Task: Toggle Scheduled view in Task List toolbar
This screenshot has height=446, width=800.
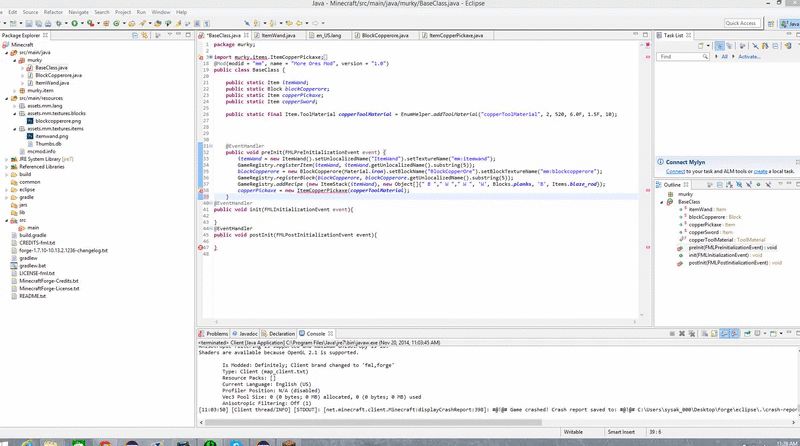Action: [729, 46]
